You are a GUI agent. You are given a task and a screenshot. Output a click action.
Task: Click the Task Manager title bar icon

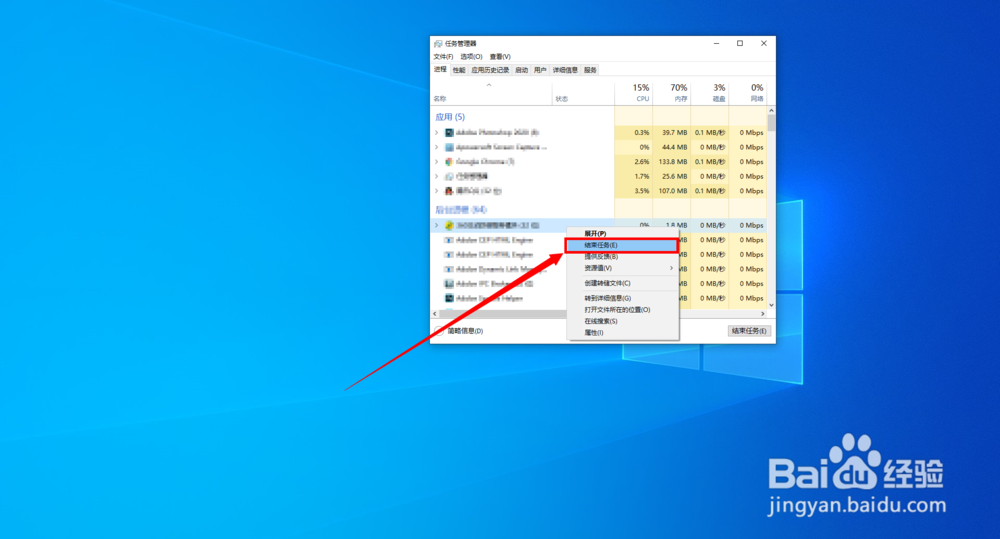(x=438, y=43)
